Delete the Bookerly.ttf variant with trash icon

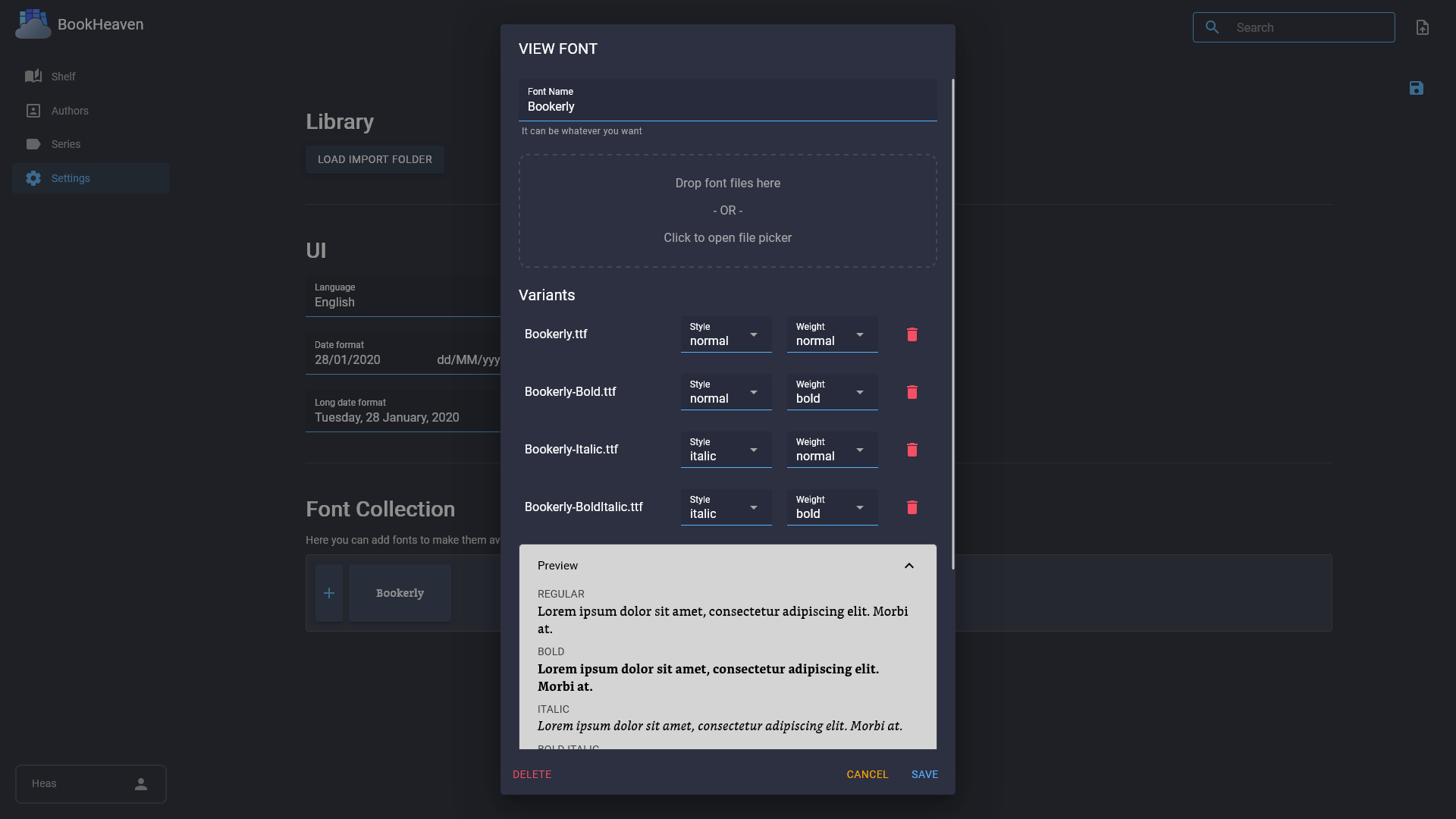tap(912, 334)
